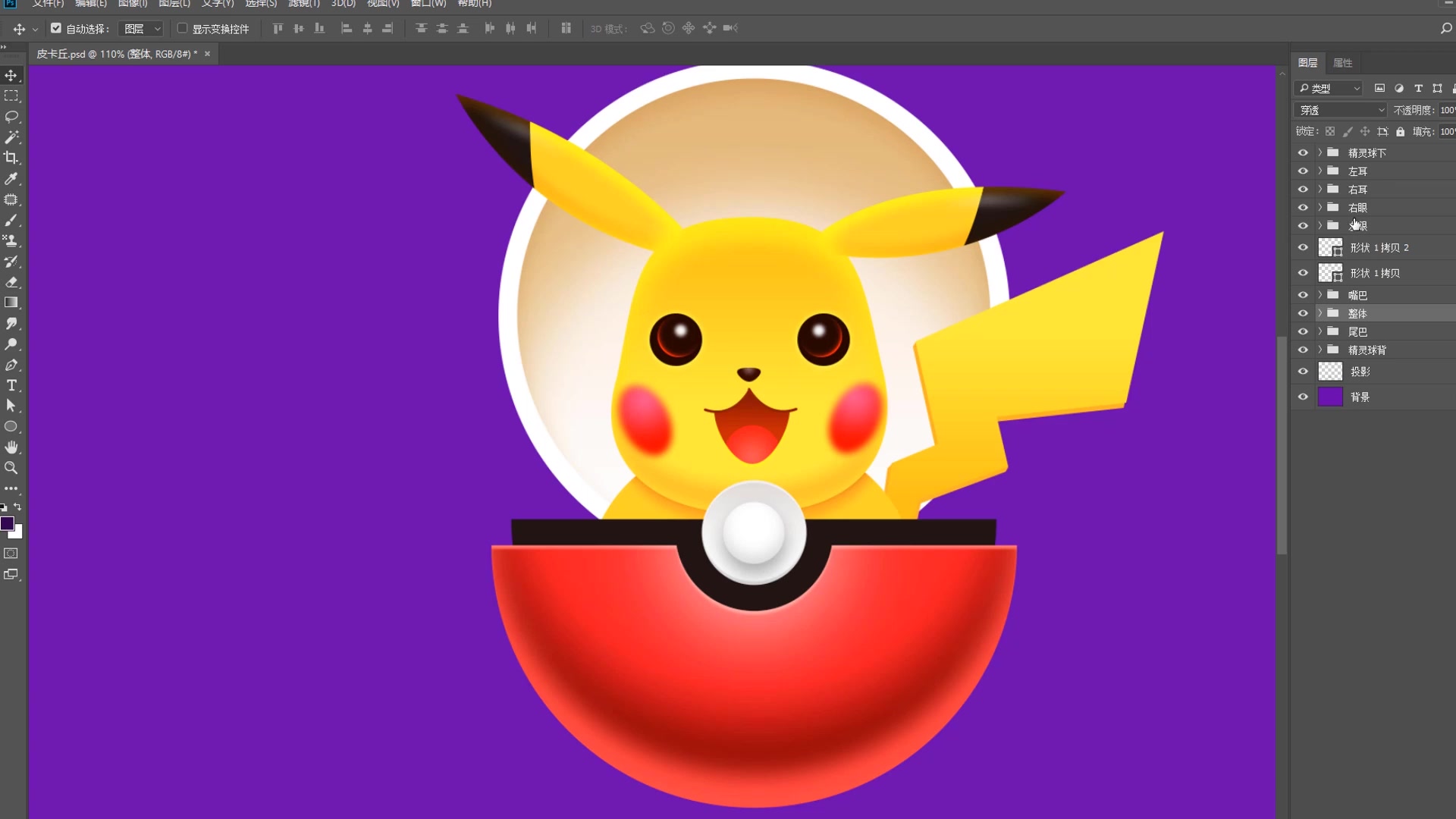Select the Hand tool

pyautogui.click(x=11, y=447)
